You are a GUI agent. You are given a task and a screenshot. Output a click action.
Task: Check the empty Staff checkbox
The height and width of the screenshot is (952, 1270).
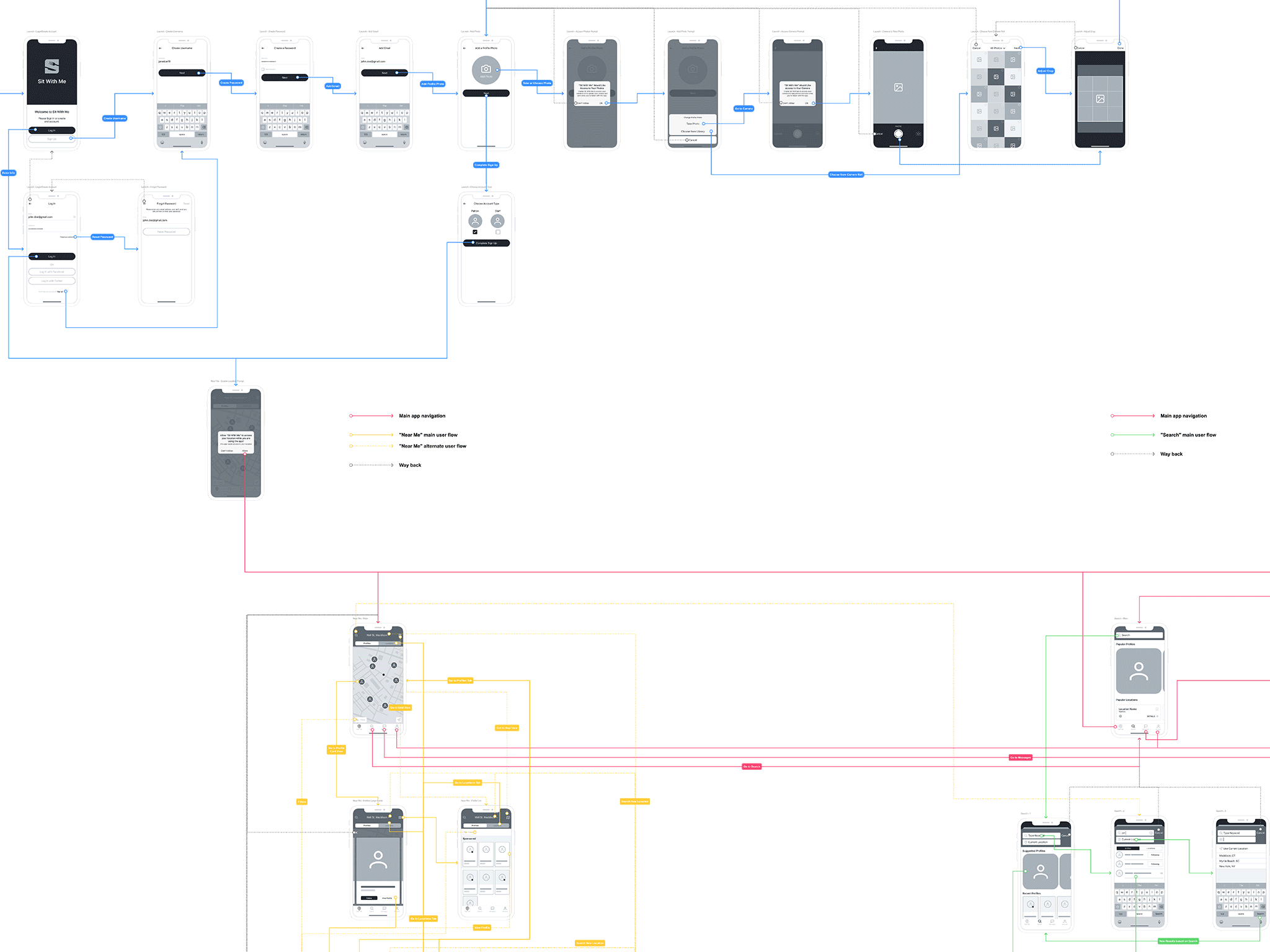pos(497,232)
